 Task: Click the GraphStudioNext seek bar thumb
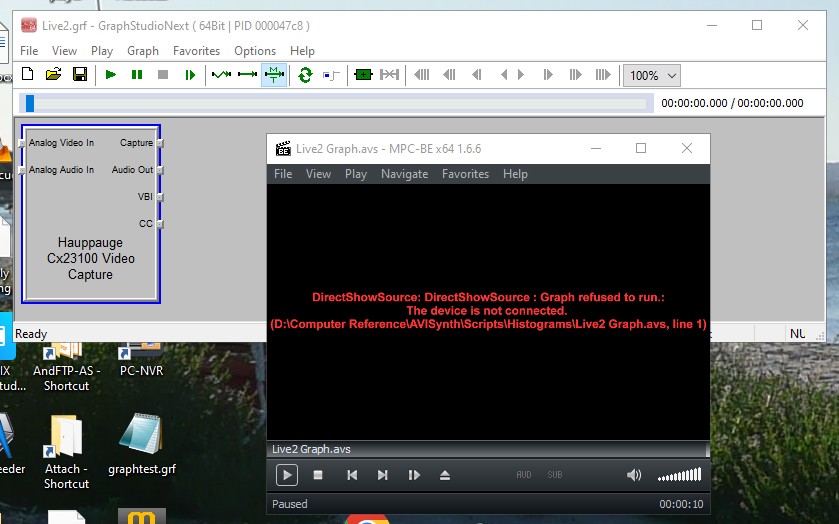pos(30,103)
